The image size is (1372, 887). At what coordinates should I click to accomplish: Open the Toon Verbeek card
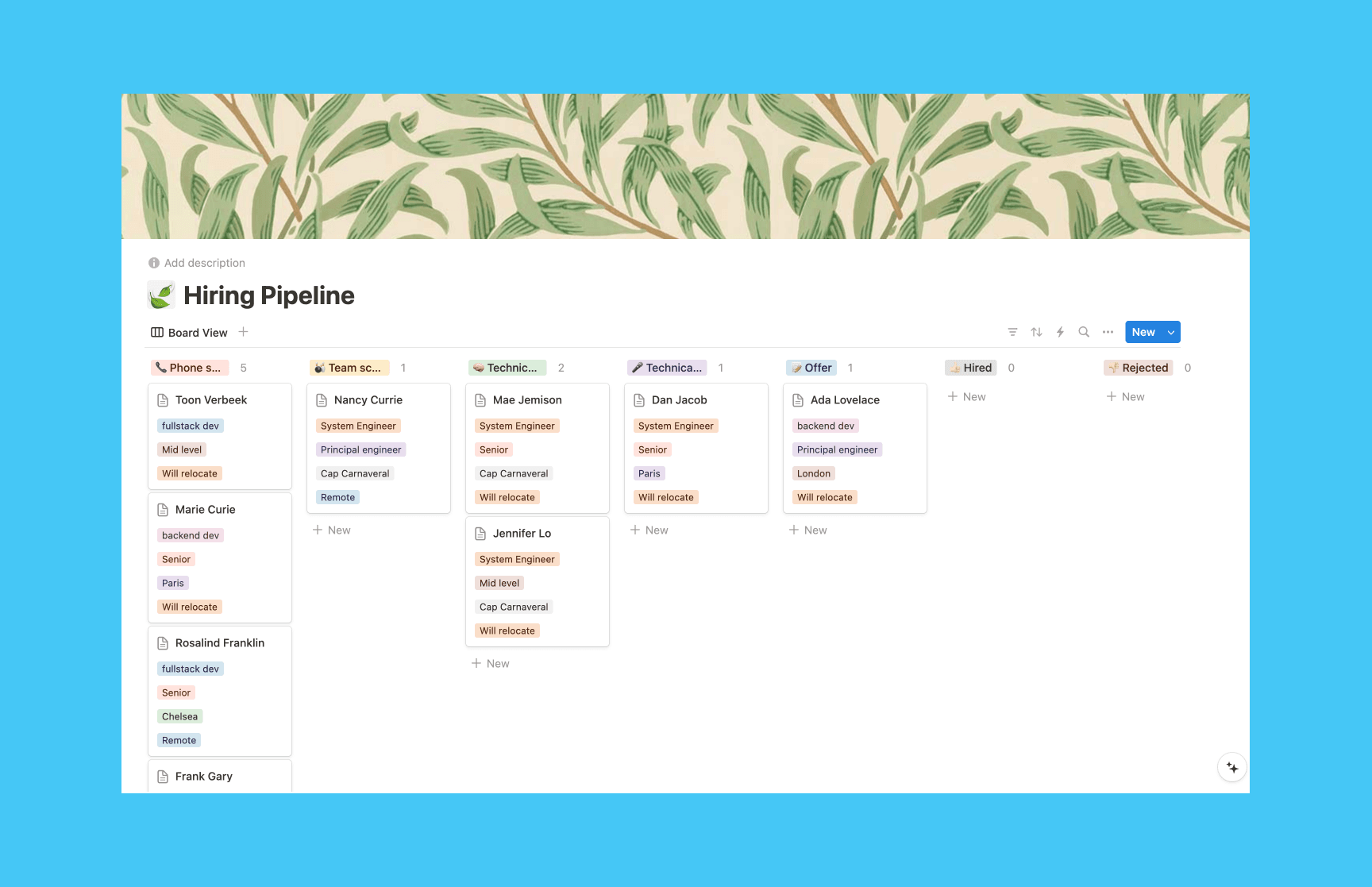(220, 436)
